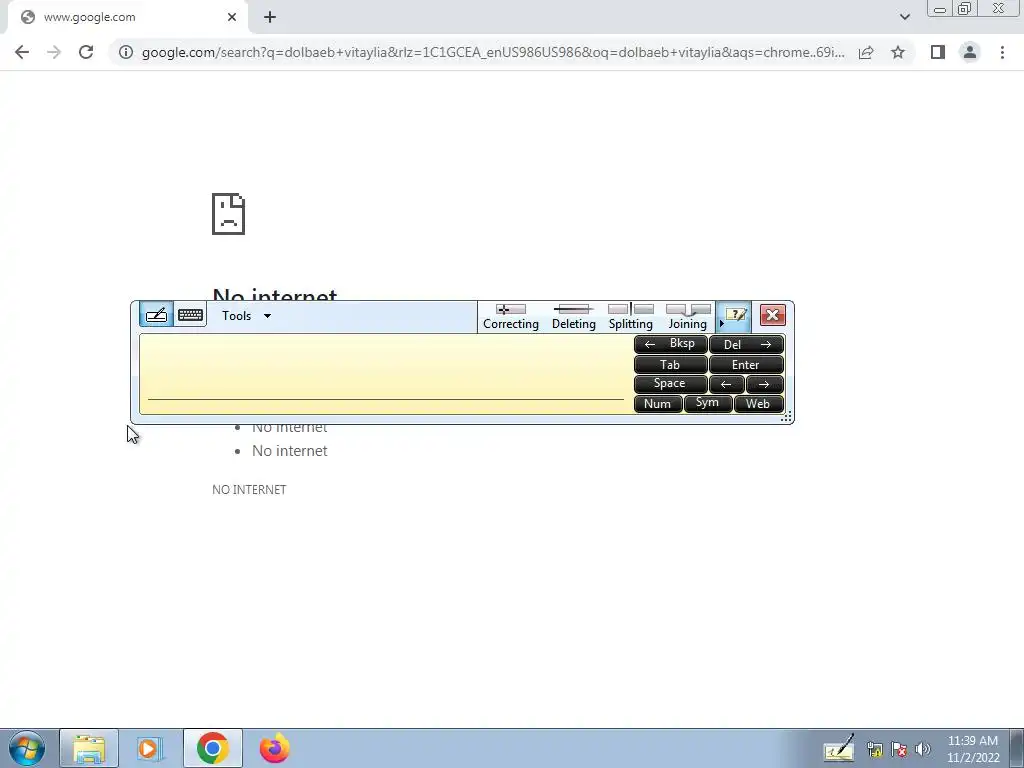This screenshot has width=1024, height=768.
Task: Open the Chrome side panel
Action: coord(938,52)
